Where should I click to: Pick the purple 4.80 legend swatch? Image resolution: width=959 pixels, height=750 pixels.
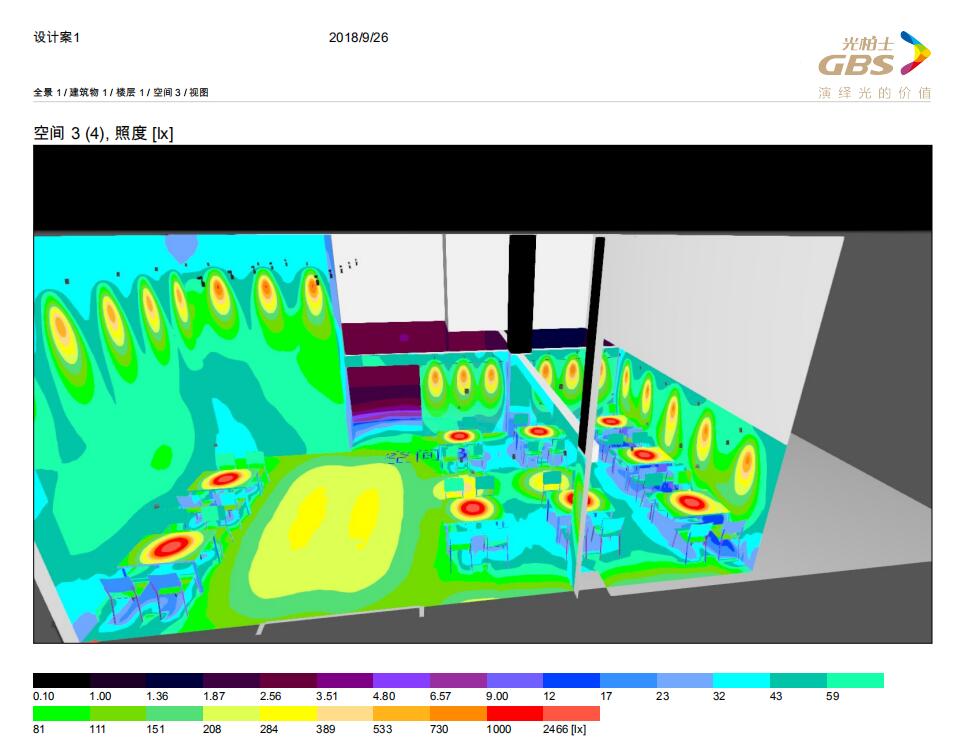pos(401,680)
